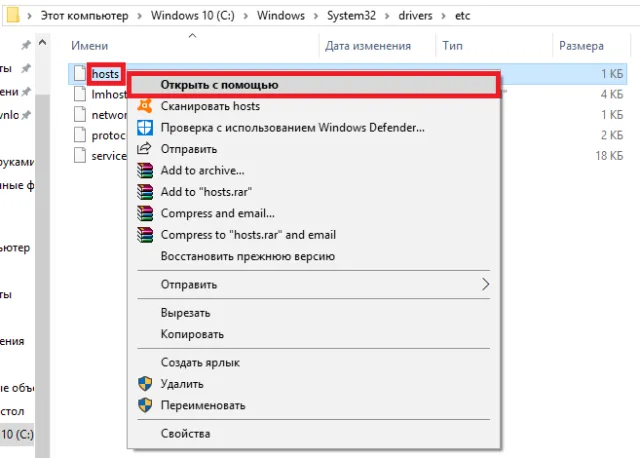The image size is (640, 458).
Task: Click '2 КБ' size of protocol file
Action: coord(612,135)
